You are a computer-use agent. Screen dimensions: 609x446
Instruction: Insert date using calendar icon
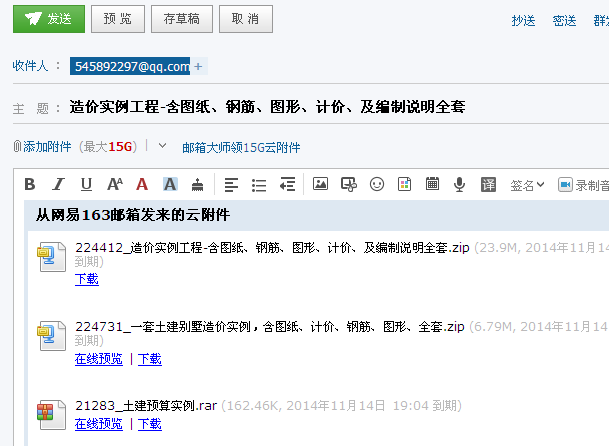pyautogui.click(x=432, y=183)
